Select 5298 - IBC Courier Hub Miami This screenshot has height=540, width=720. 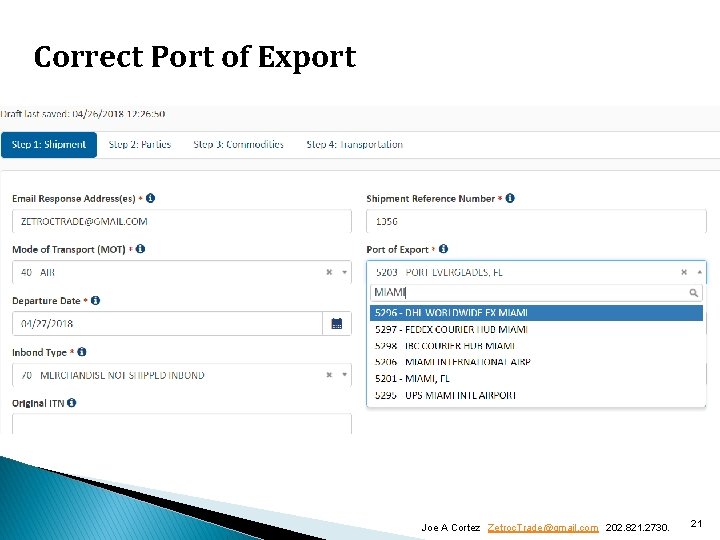tap(536, 346)
